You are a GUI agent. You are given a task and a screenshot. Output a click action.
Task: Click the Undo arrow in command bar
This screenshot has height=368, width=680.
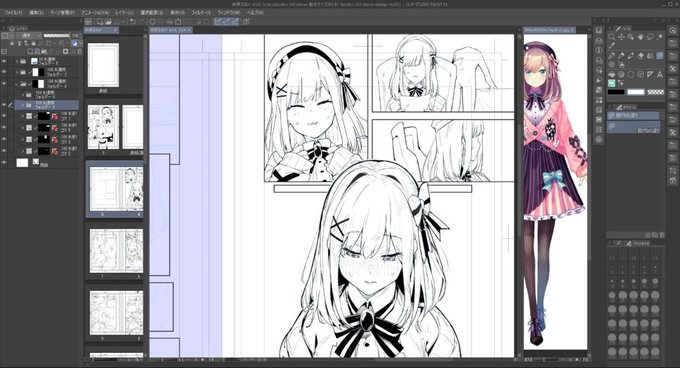point(133,22)
